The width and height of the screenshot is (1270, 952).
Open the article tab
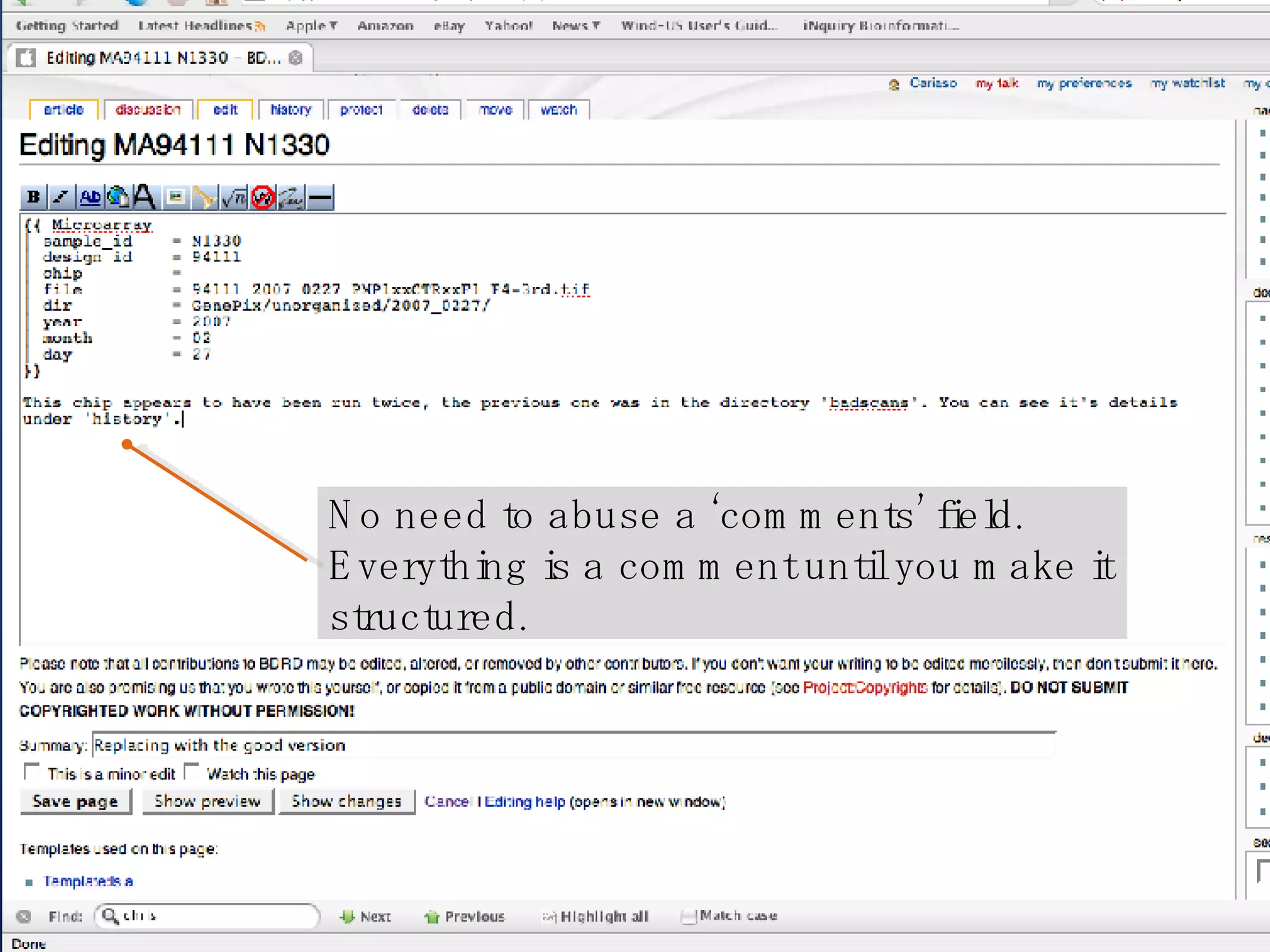pyautogui.click(x=64, y=110)
